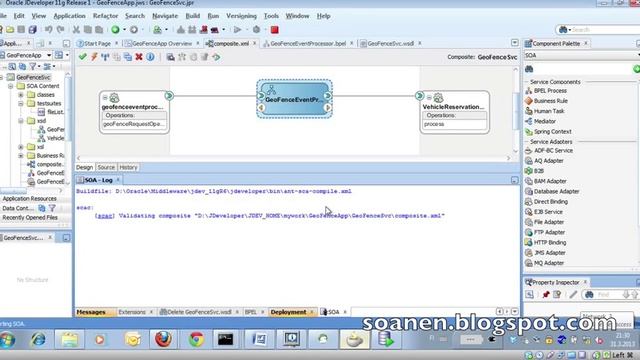
Task: Select JMS Adapter in palette
Action: (545, 253)
